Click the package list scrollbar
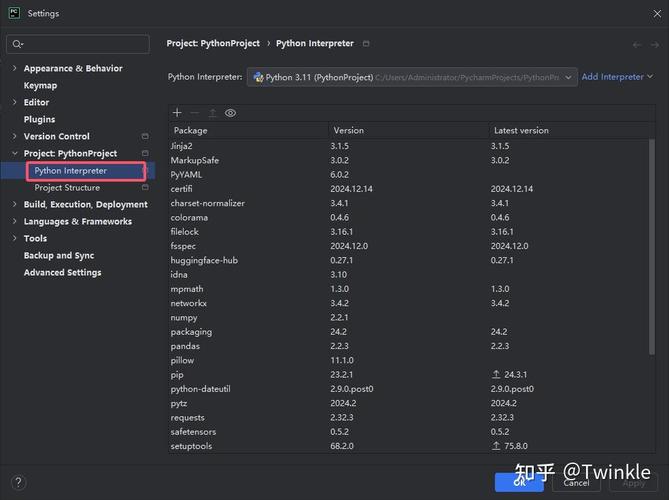This screenshot has width=669, height=500. click(652, 247)
